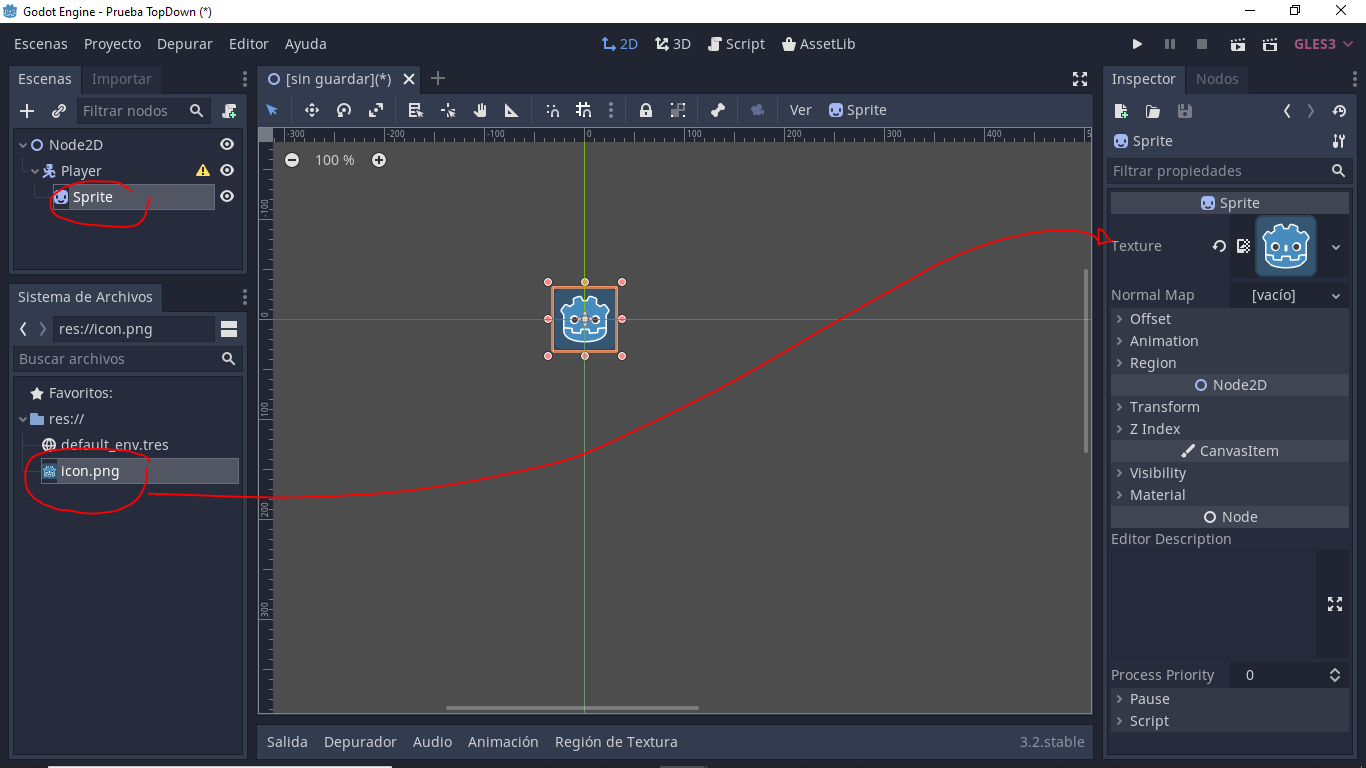1366x768 pixels.
Task: Play the project
Action: point(1137,44)
